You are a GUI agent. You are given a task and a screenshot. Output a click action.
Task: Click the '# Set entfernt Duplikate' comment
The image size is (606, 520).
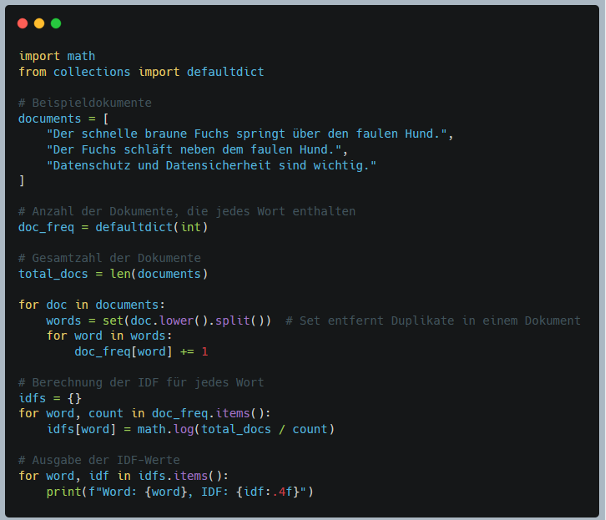tap(433, 321)
